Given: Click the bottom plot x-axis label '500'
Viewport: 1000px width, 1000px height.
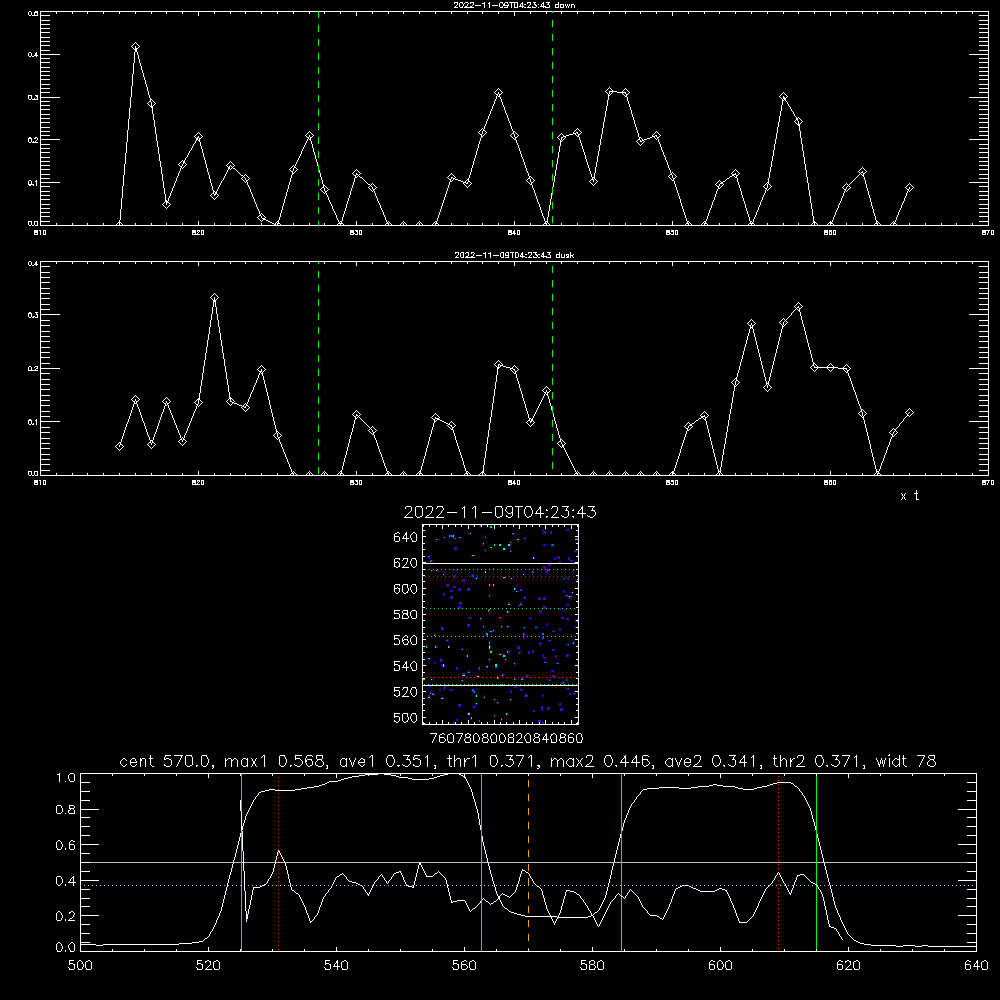Looking at the screenshot, I should [80, 965].
